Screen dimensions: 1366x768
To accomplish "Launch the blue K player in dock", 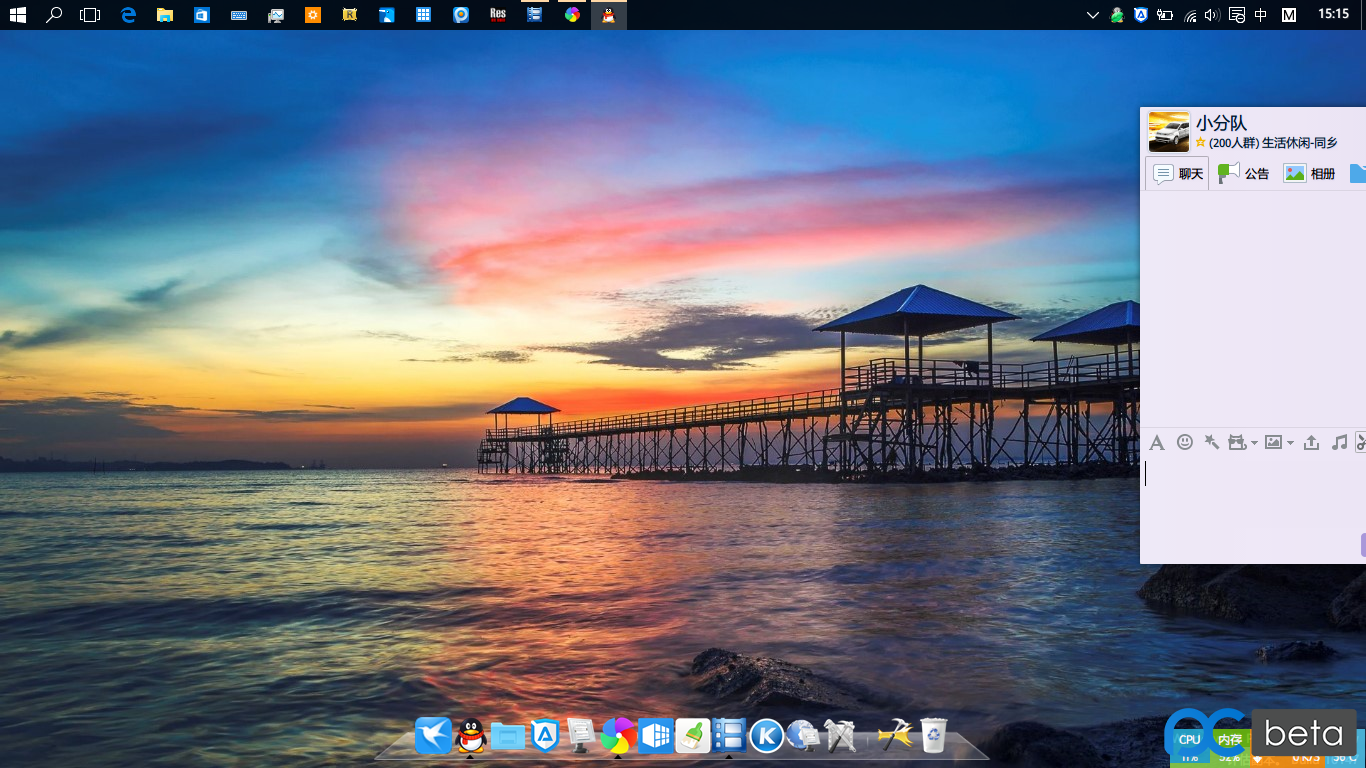I will click(x=766, y=736).
